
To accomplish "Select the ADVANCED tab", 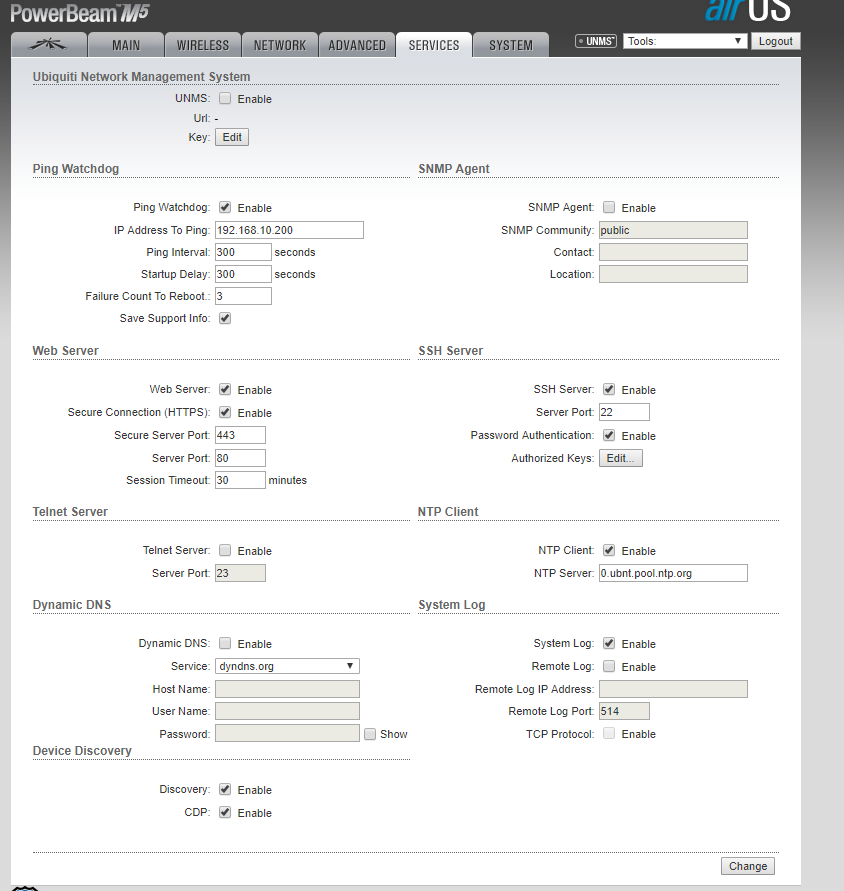I will click(x=357, y=45).
